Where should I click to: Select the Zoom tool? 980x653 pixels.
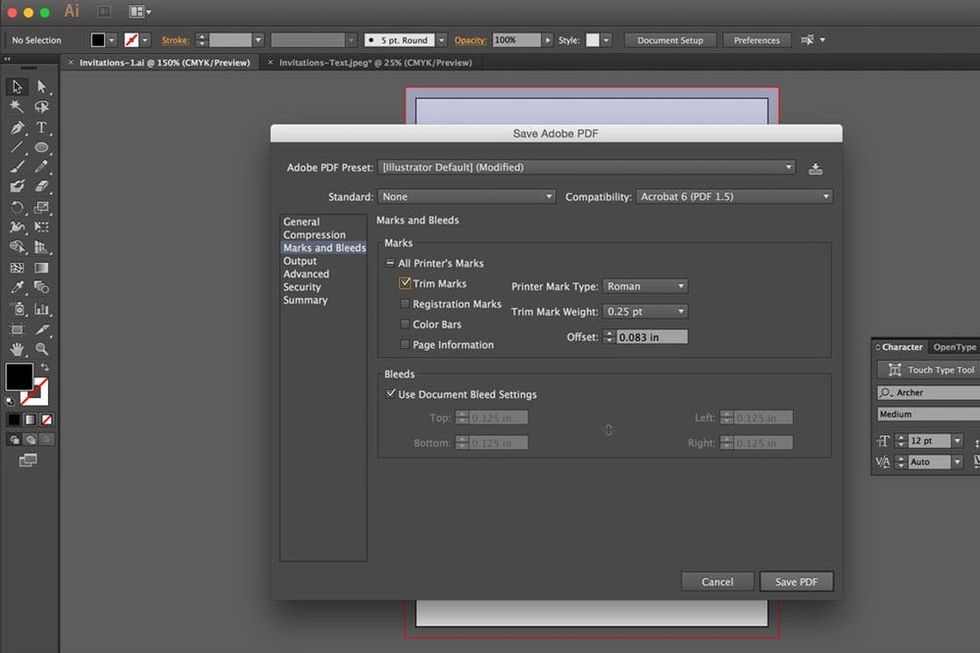point(42,349)
